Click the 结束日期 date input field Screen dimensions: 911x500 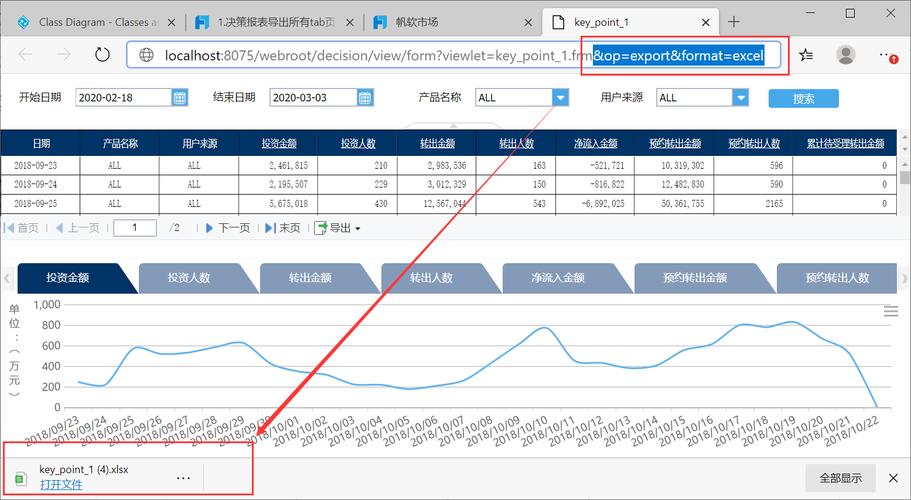313,98
